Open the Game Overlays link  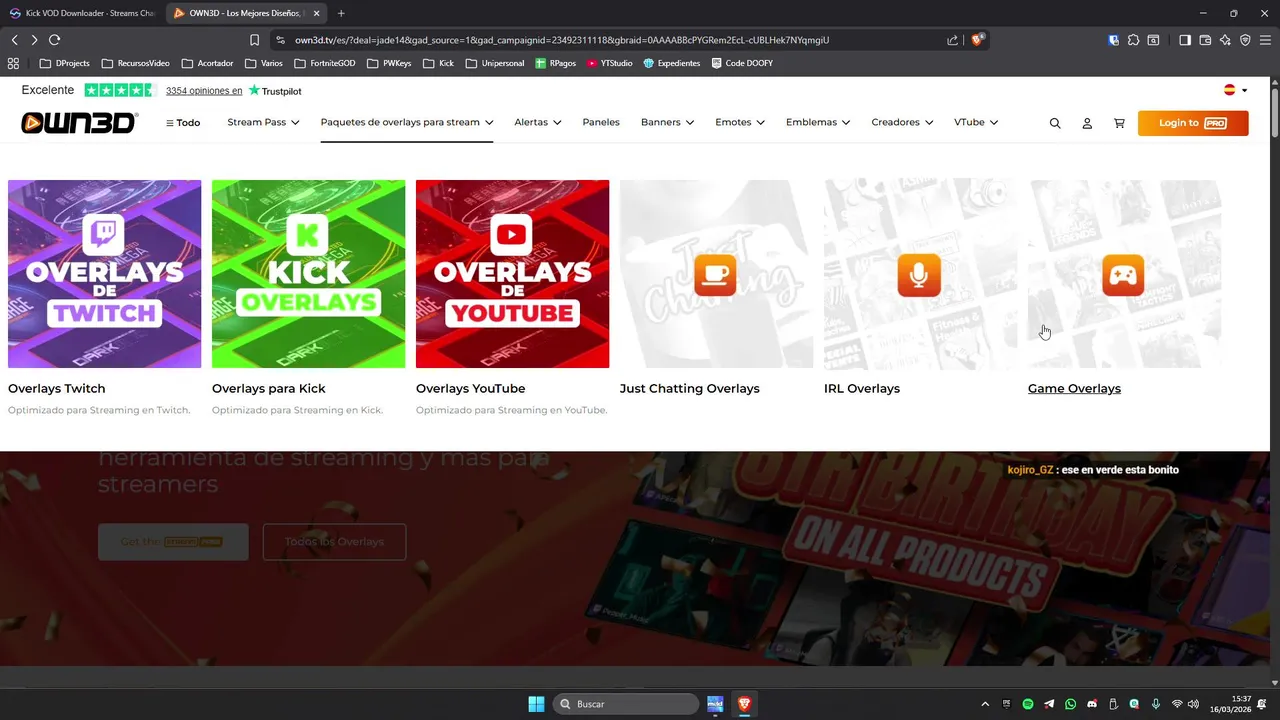[x=1074, y=388]
